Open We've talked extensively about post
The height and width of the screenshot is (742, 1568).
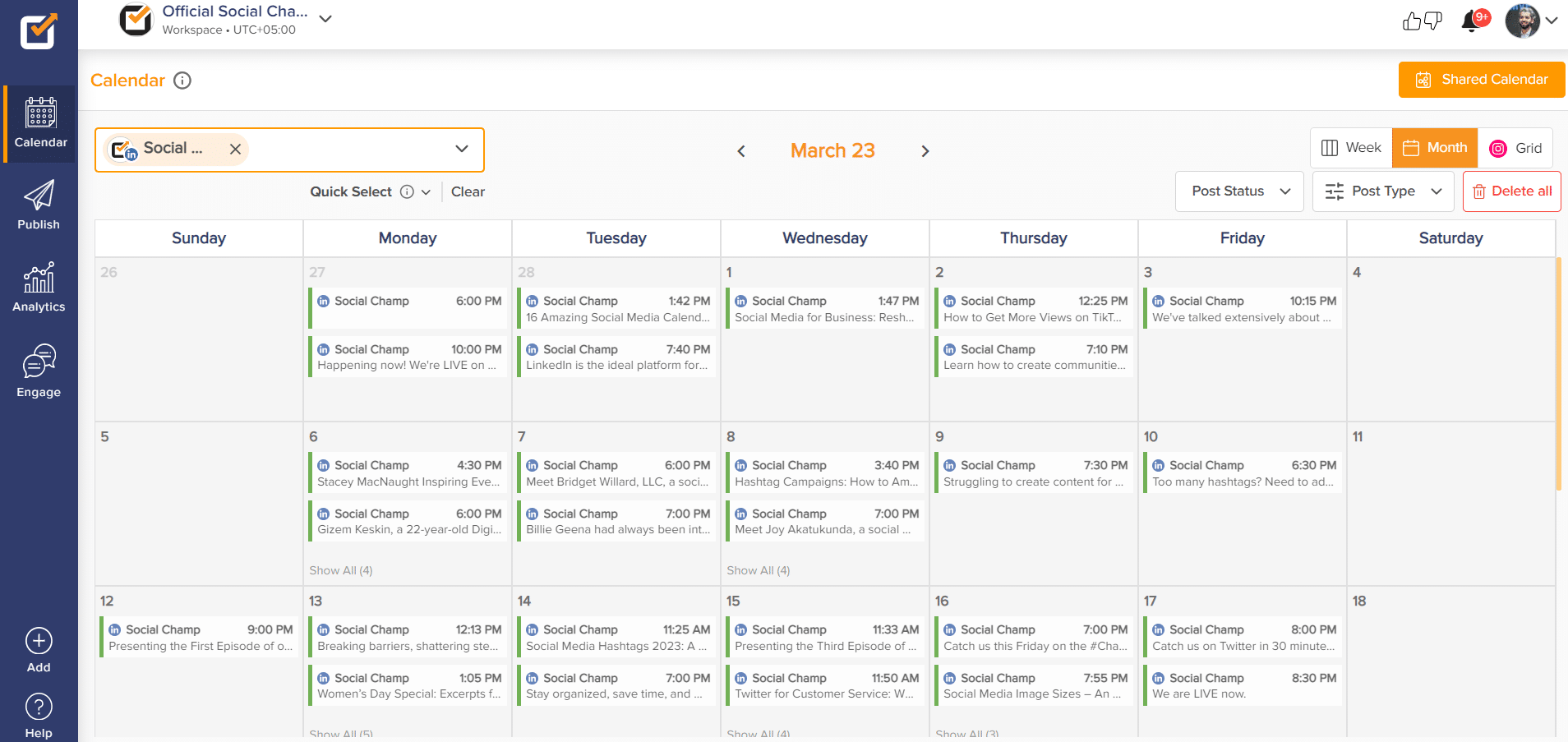1243,308
